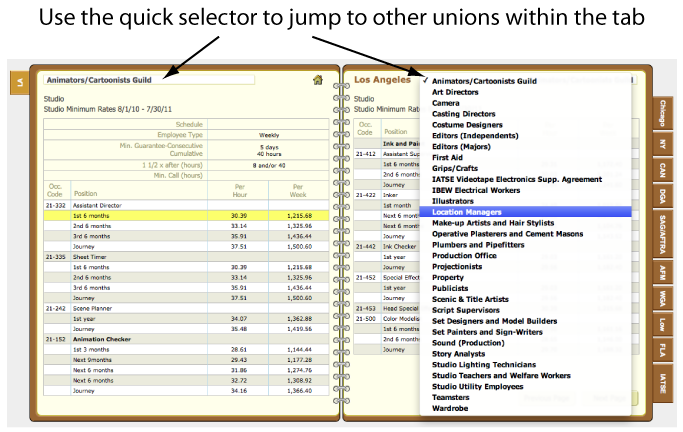
Task: Switch to the SAG/AFTRA tab
Action: pyautogui.click(x=663, y=234)
